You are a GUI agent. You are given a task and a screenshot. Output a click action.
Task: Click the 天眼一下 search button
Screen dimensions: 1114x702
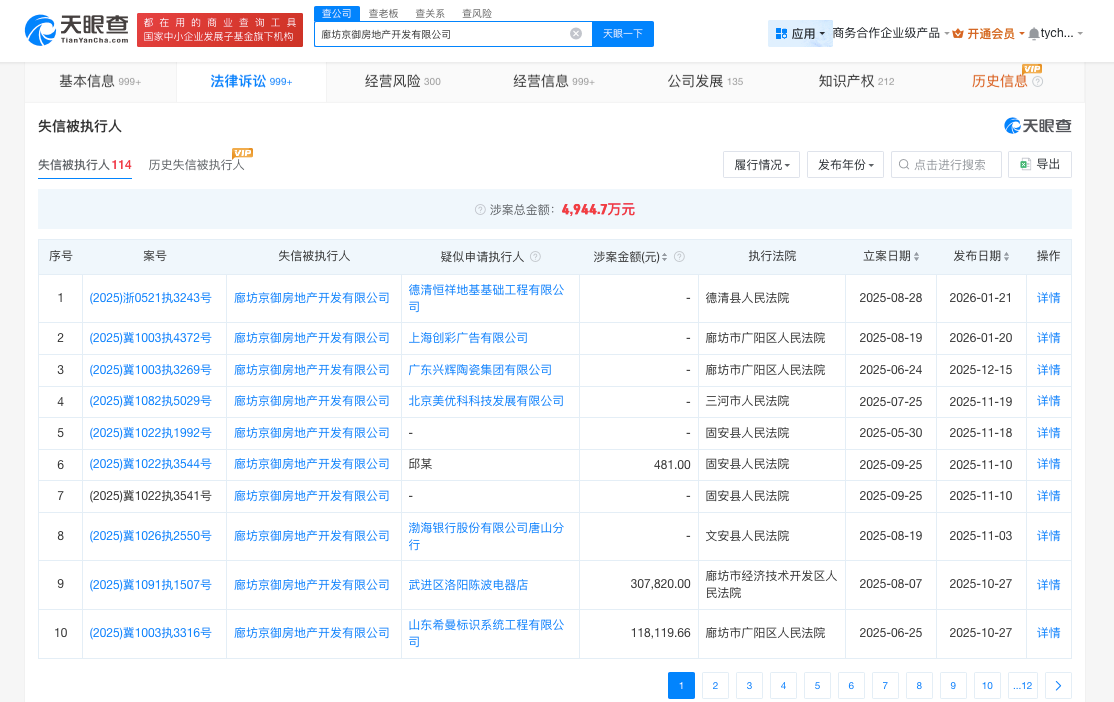click(x=623, y=34)
